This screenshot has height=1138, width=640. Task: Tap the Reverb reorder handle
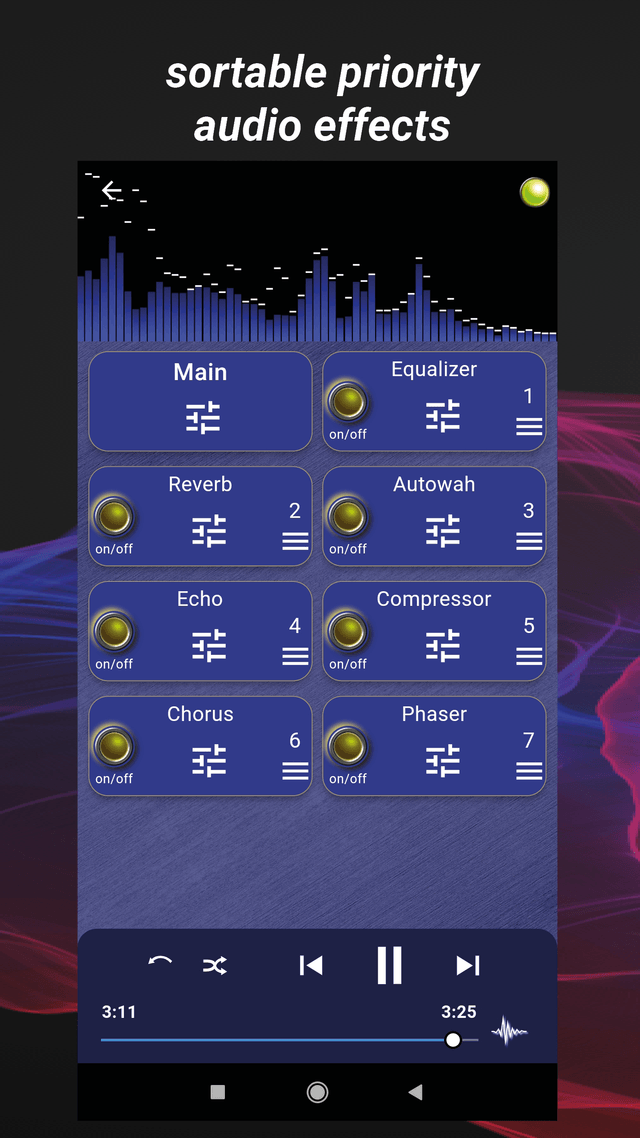[x=295, y=541]
